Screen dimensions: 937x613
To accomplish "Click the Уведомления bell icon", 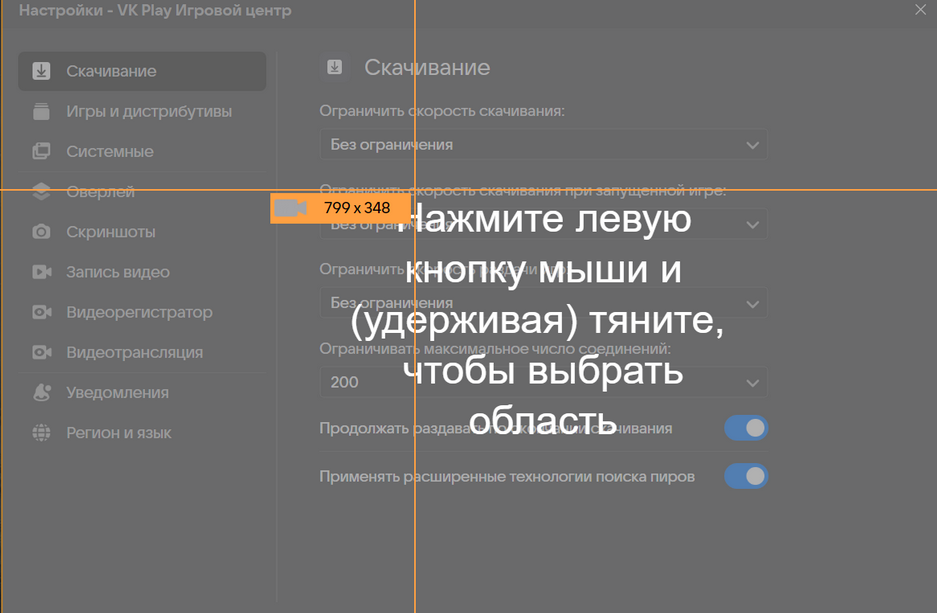I will [41, 393].
